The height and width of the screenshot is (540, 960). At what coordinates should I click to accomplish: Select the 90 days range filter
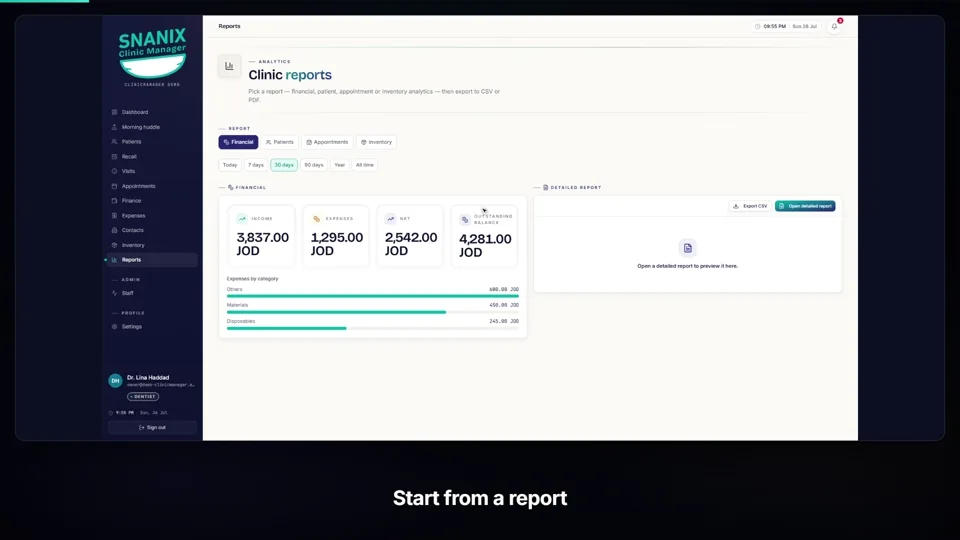(314, 165)
